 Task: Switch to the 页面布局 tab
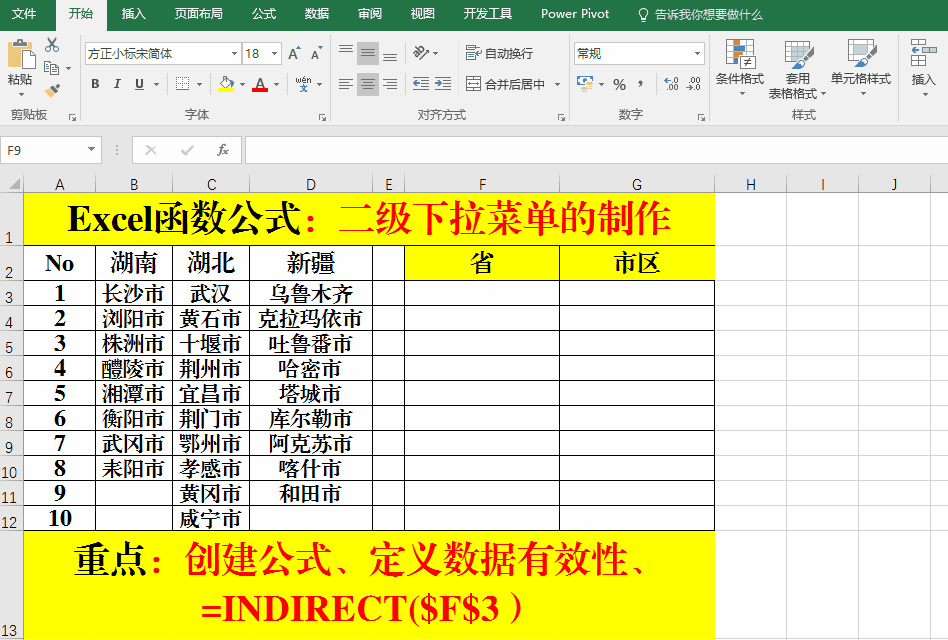coord(198,14)
